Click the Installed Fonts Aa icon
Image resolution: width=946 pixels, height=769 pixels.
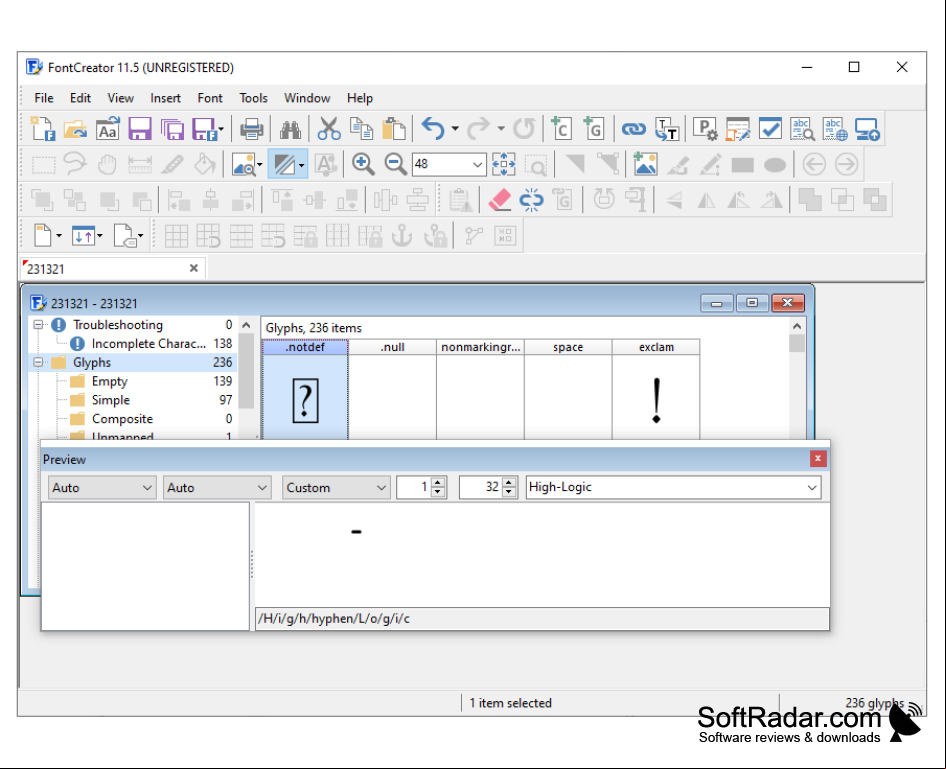point(108,129)
